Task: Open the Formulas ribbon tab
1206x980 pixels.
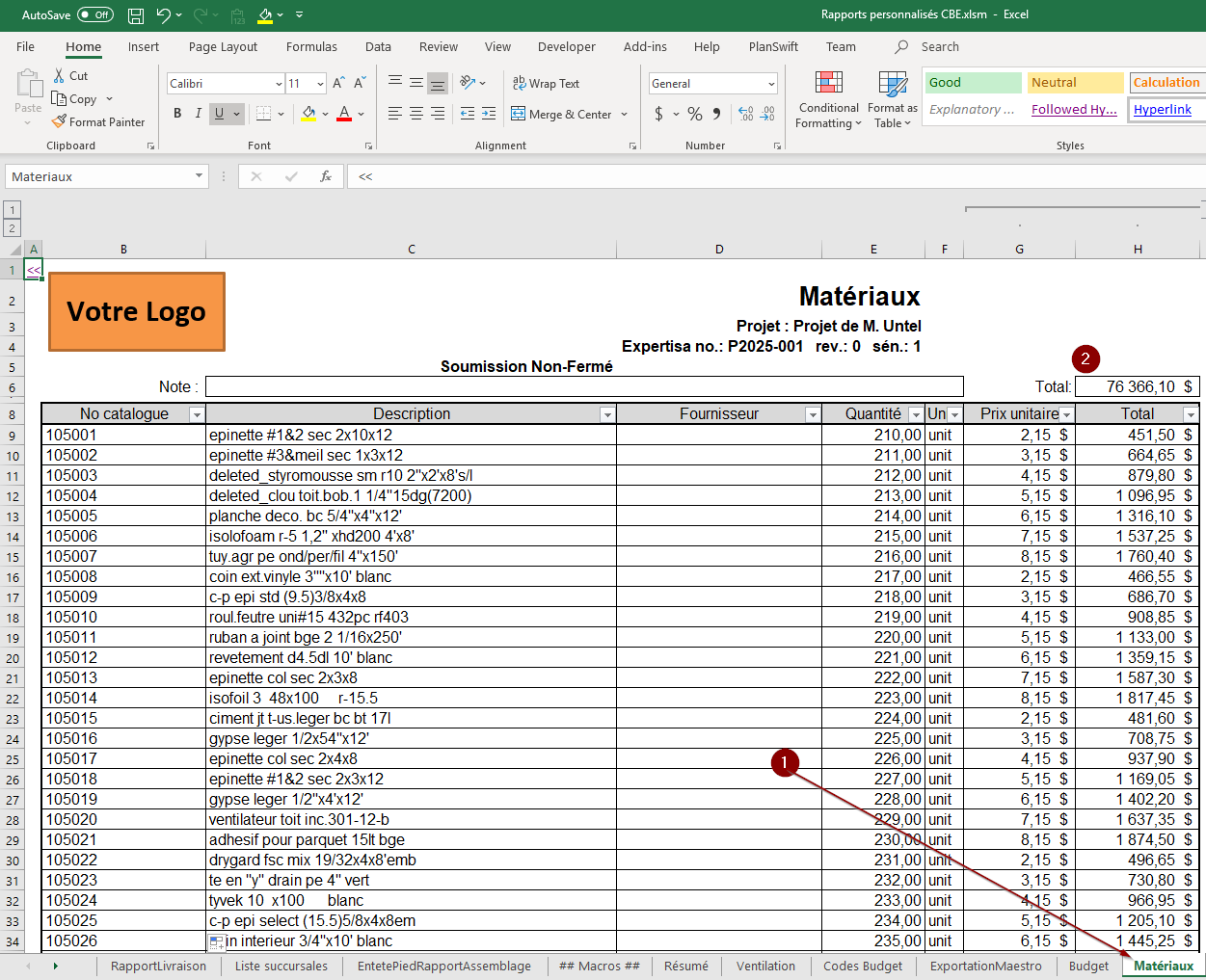Action: pyautogui.click(x=311, y=46)
